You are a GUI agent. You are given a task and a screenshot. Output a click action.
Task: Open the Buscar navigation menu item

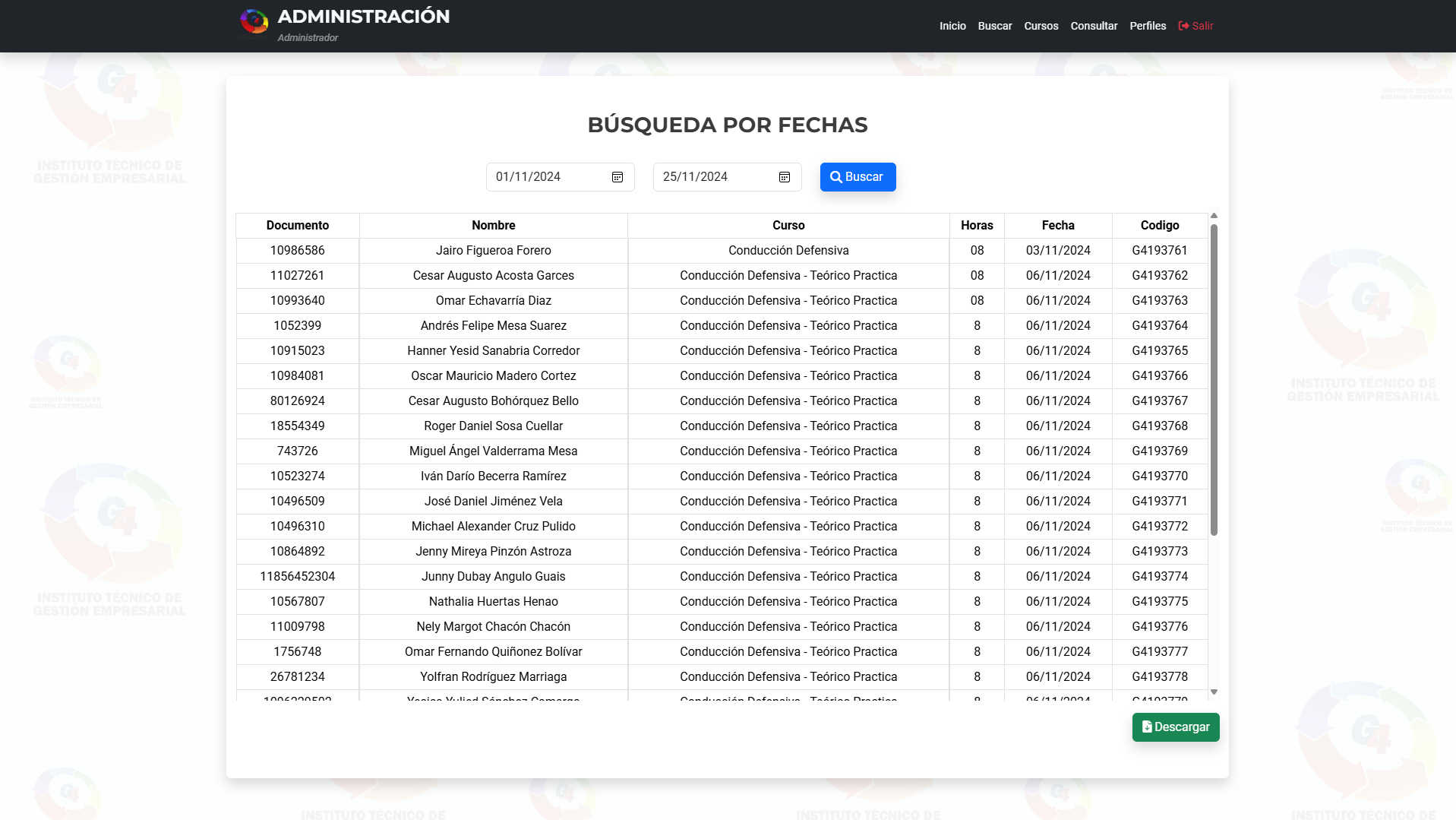pyautogui.click(x=995, y=26)
